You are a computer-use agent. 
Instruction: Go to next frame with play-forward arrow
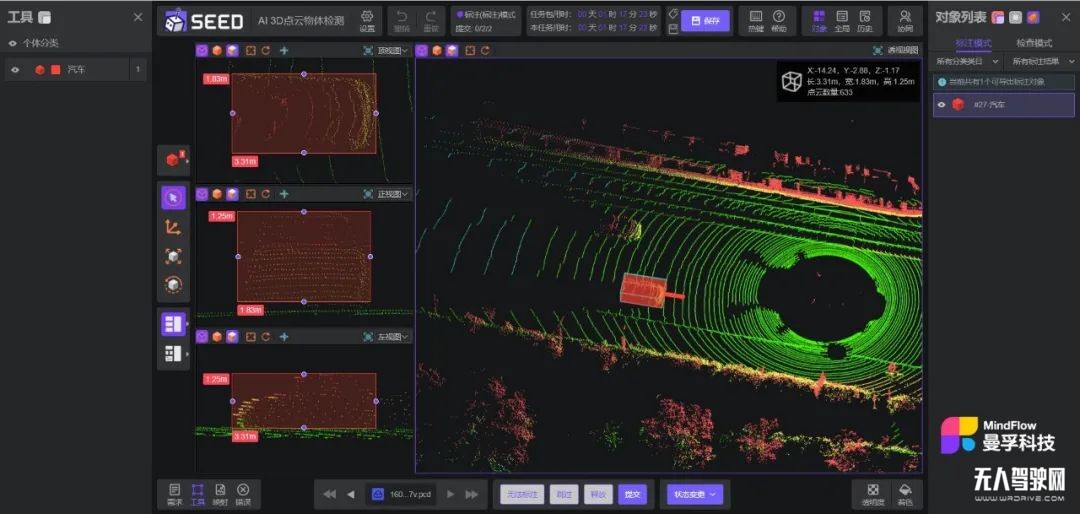click(451, 494)
